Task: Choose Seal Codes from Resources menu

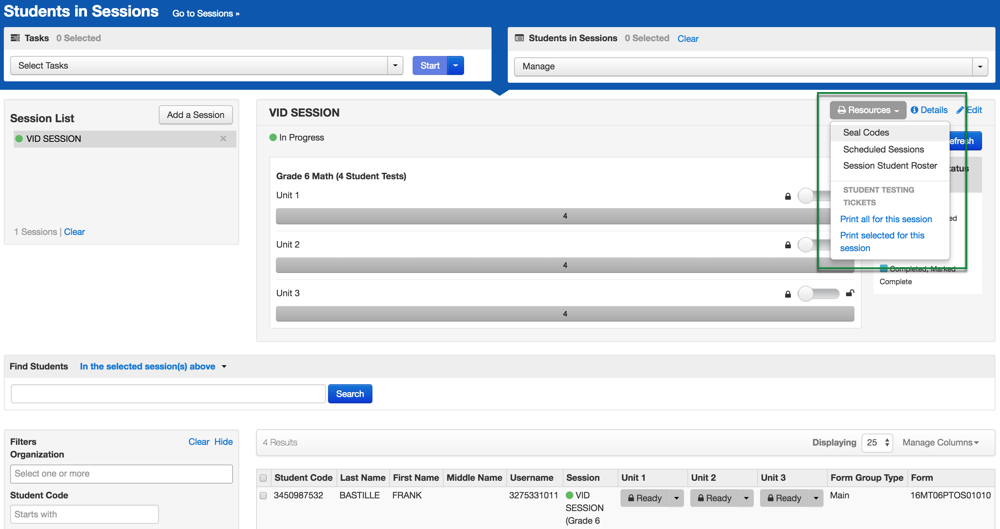Action: point(866,132)
